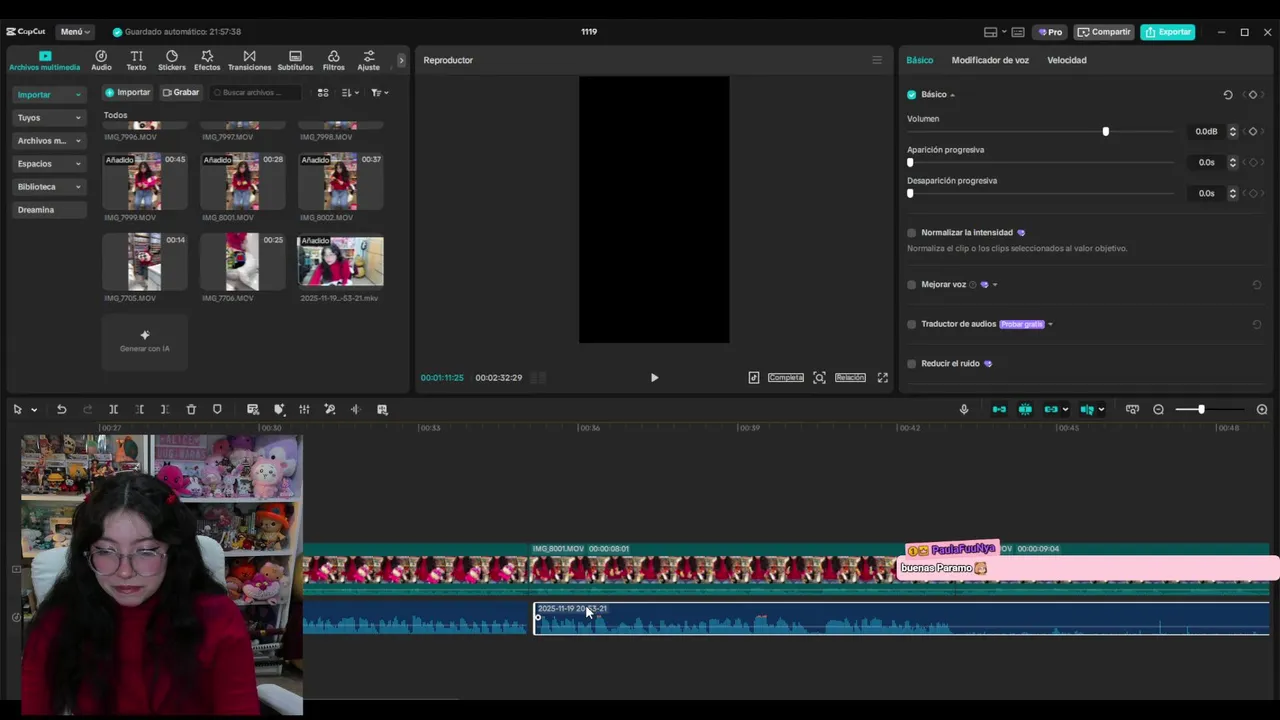
Task: Click the Grabar button
Action: 181,92
